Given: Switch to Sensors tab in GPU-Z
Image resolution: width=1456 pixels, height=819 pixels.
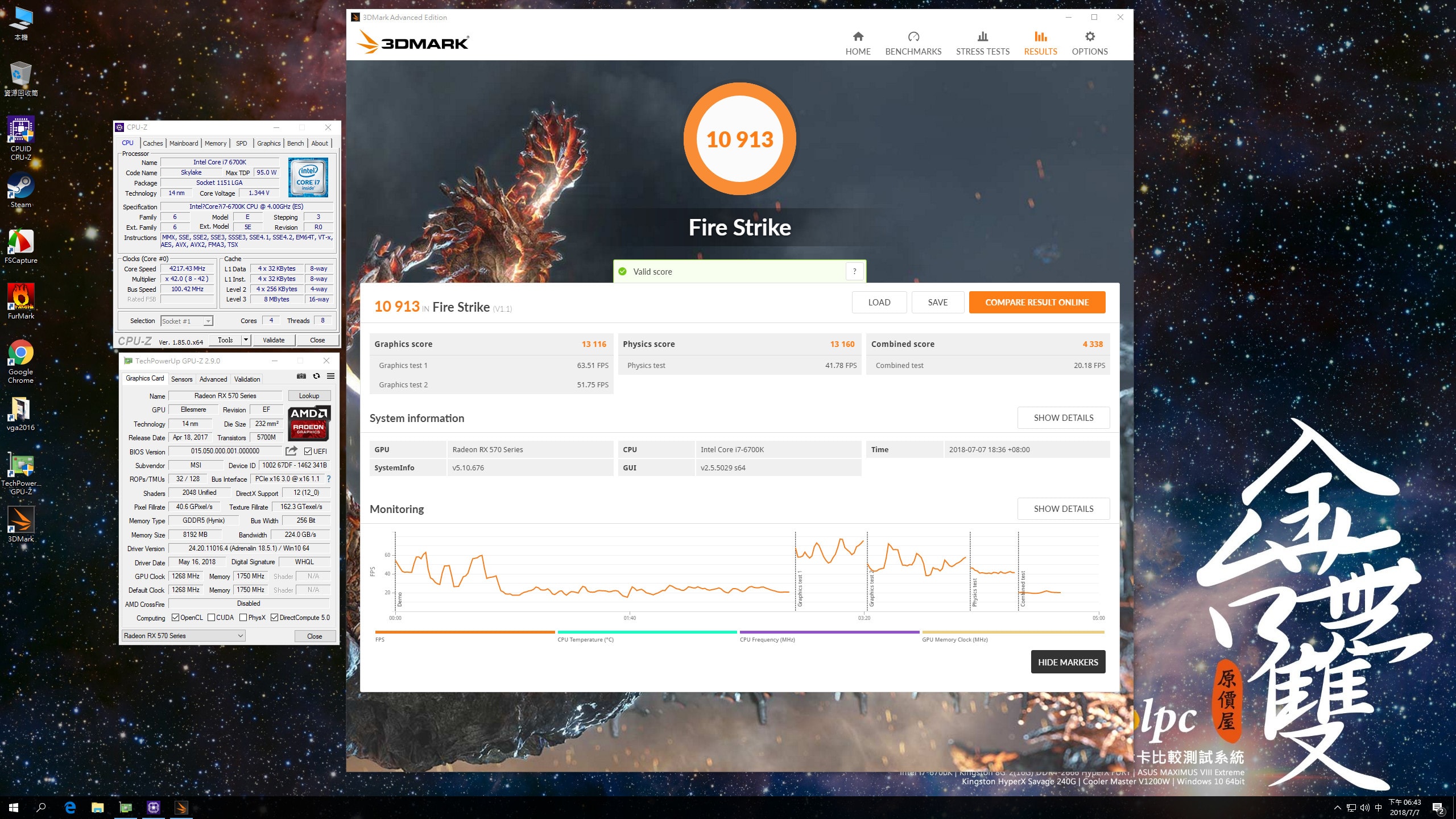Looking at the screenshot, I should click(182, 379).
